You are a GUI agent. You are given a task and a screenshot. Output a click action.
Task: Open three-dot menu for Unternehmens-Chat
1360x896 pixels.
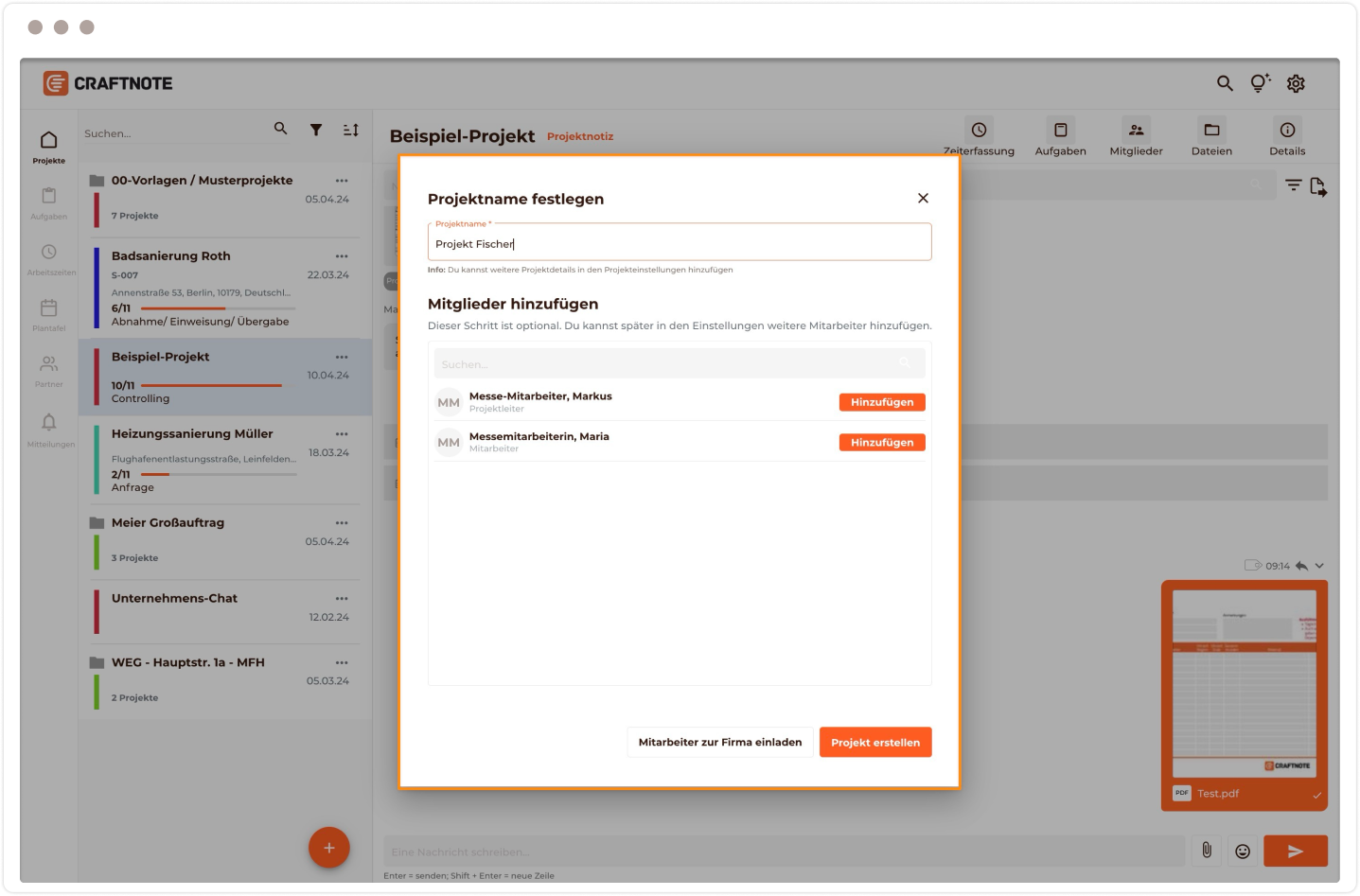point(342,599)
